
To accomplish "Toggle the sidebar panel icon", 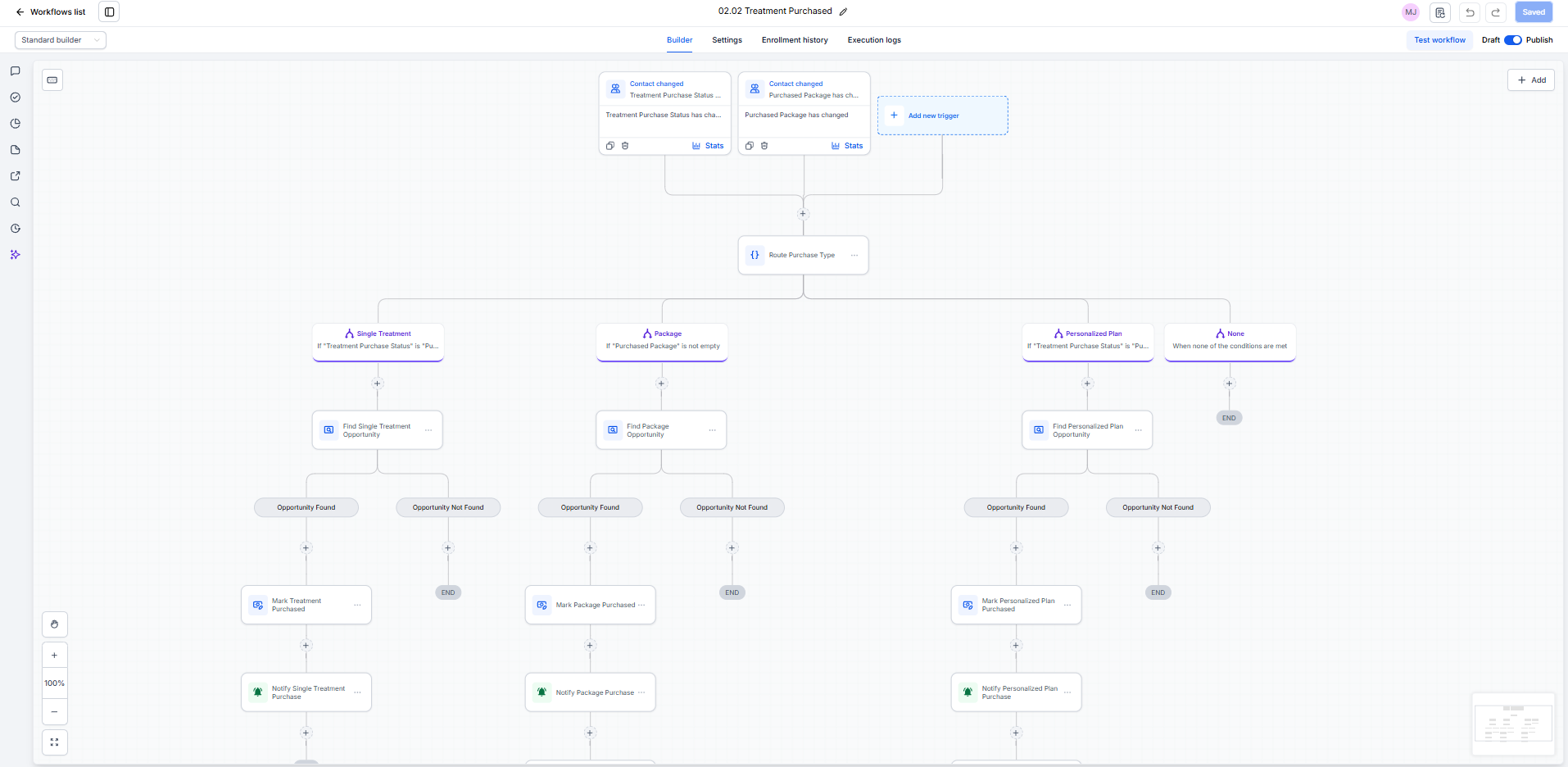I will click(x=109, y=12).
